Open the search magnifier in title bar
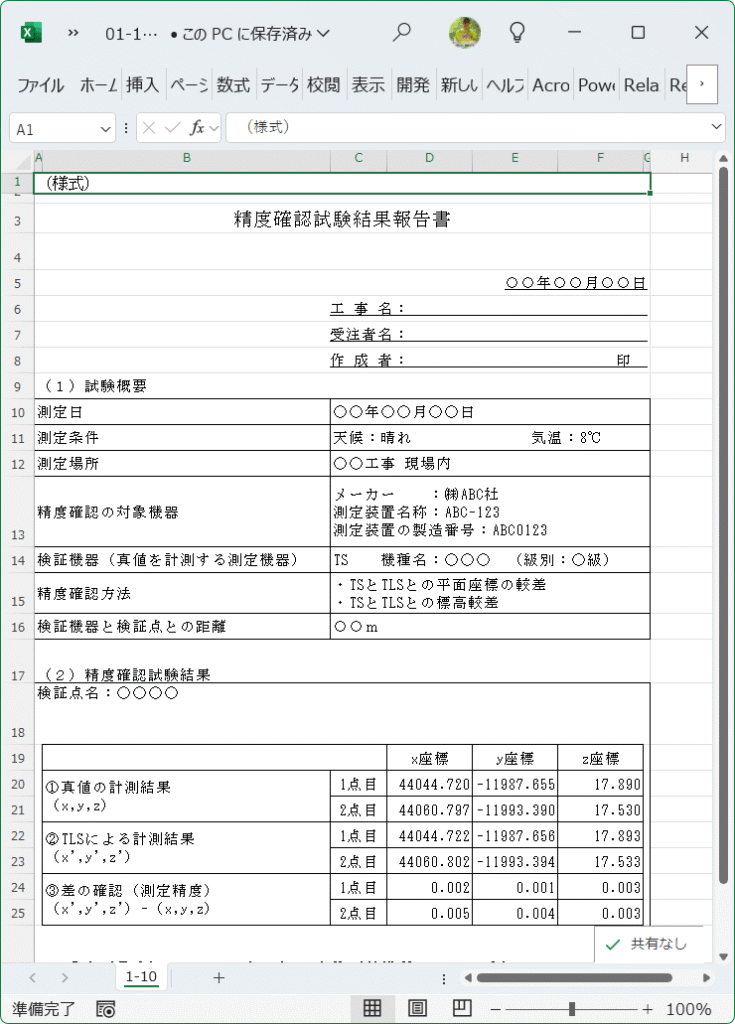Viewport: 735px width, 1024px height. [x=401, y=32]
